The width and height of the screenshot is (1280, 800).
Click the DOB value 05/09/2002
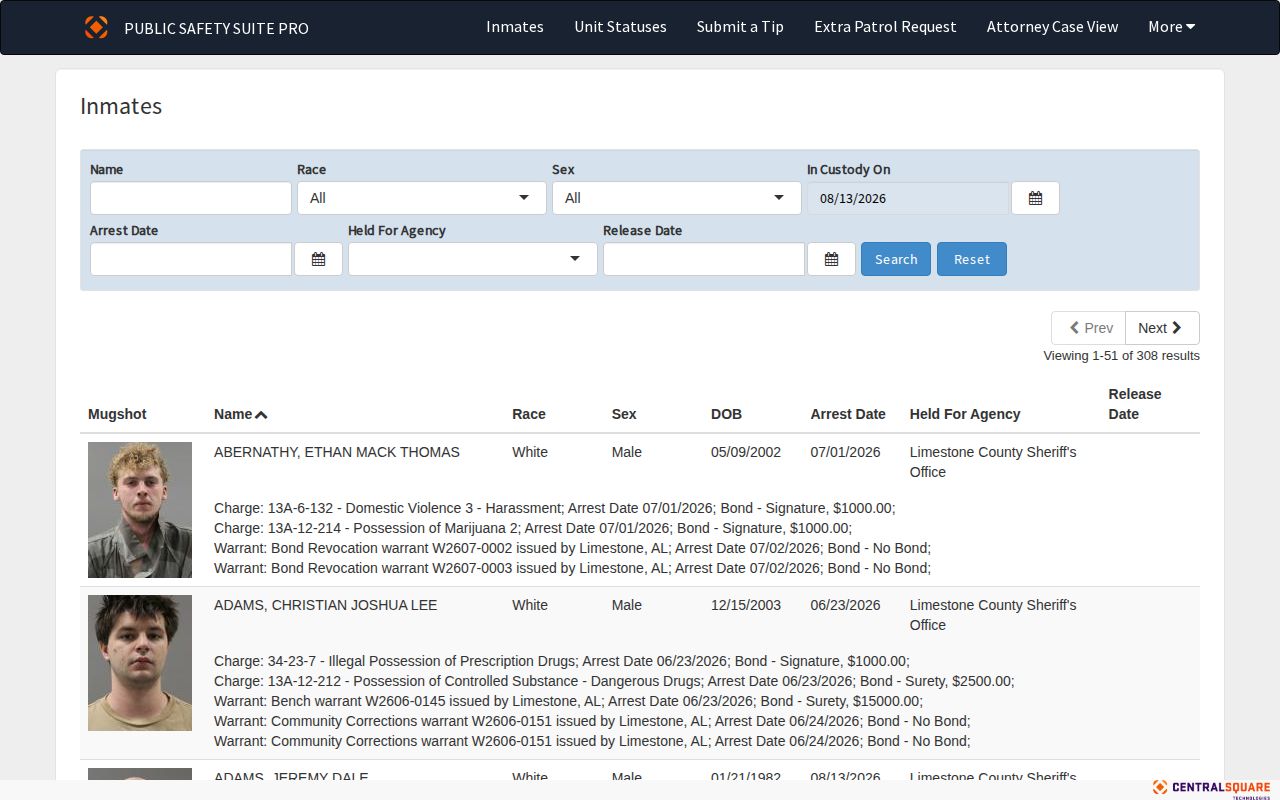click(746, 452)
